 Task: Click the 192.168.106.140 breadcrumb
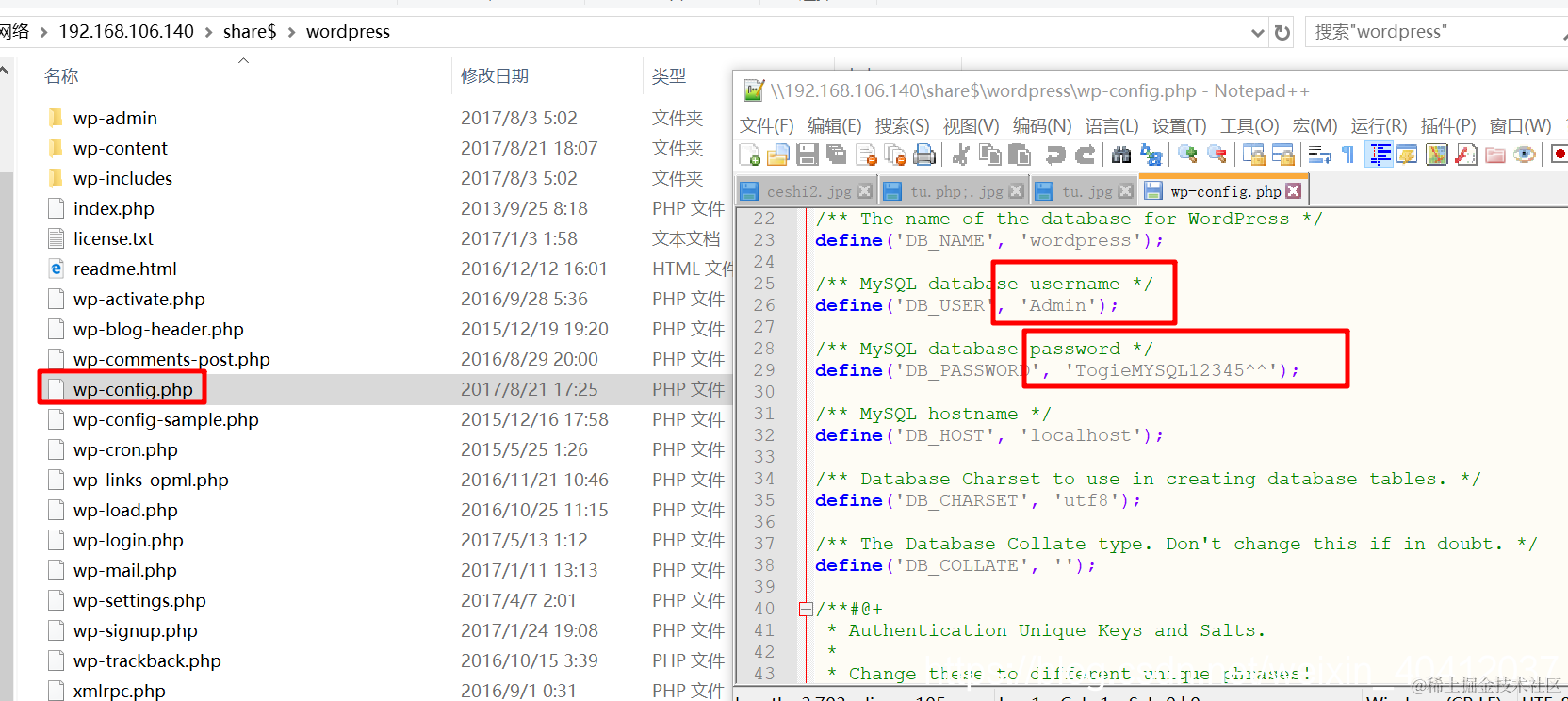[126, 32]
